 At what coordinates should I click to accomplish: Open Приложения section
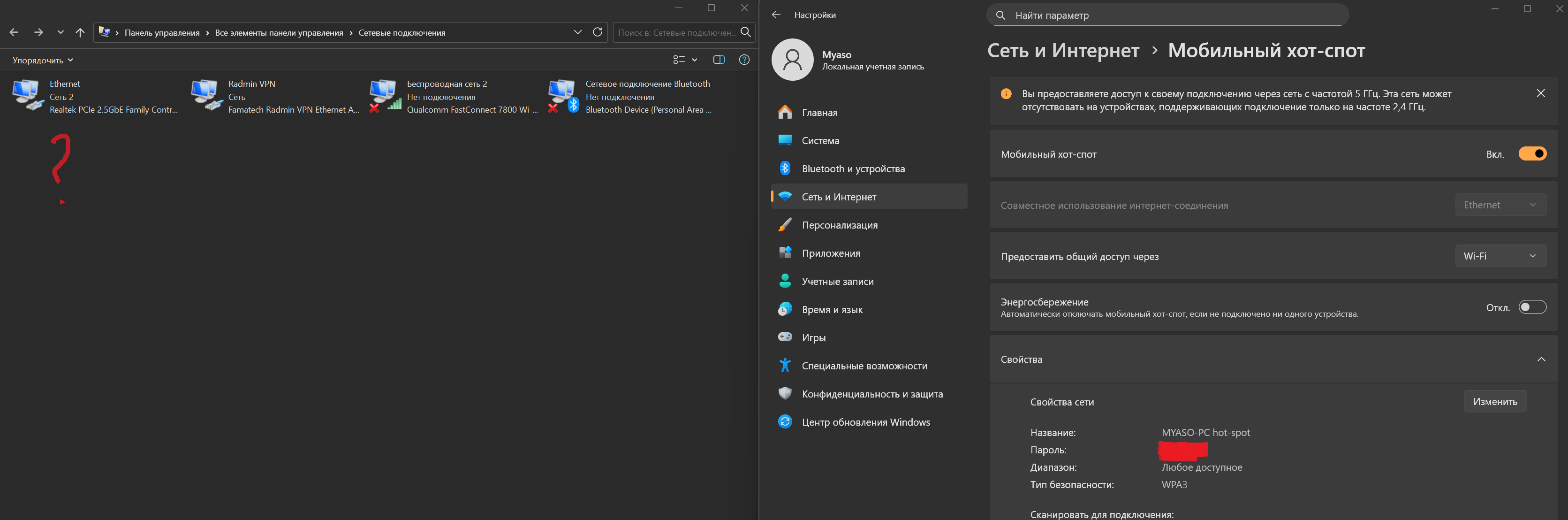(869, 252)
